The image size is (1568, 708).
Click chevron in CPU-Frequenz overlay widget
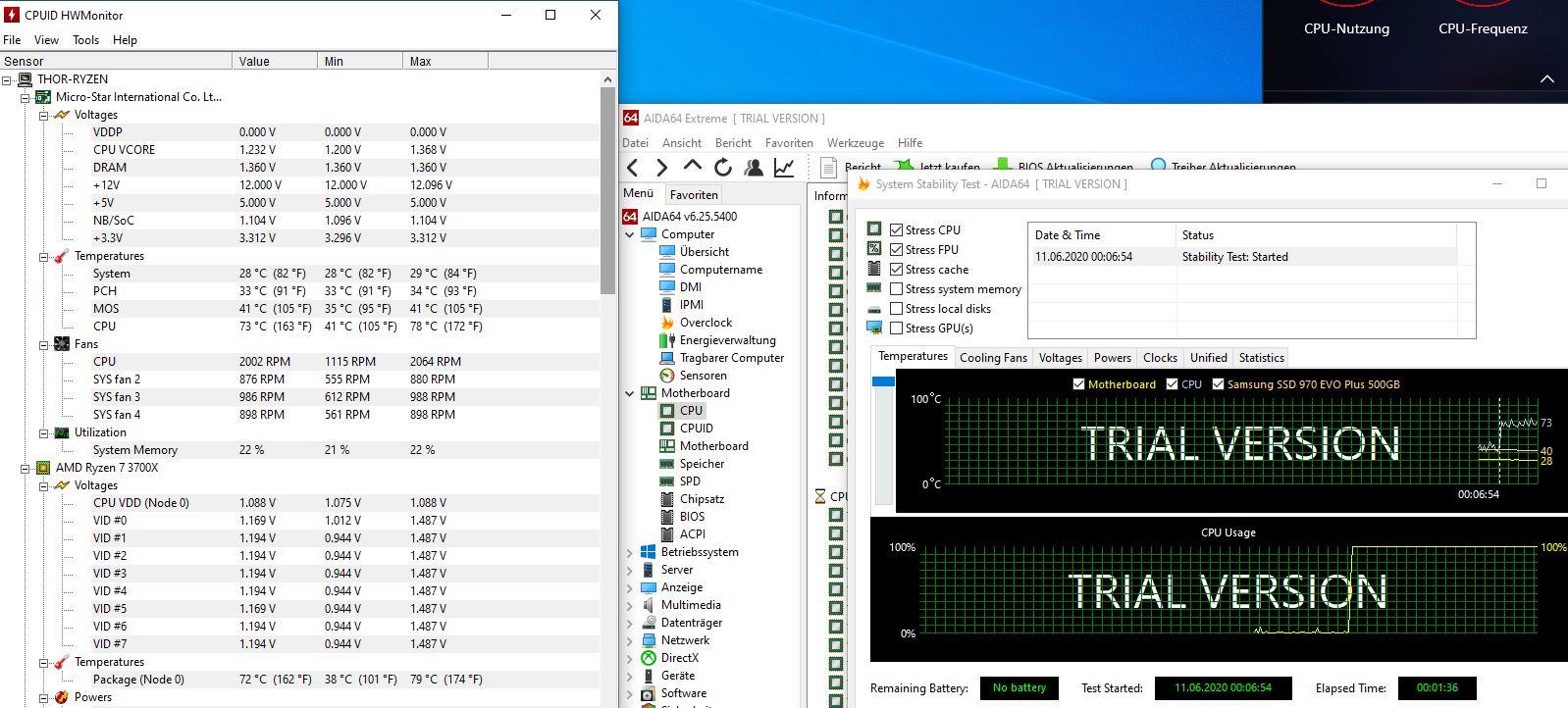tap(1547, 78)
